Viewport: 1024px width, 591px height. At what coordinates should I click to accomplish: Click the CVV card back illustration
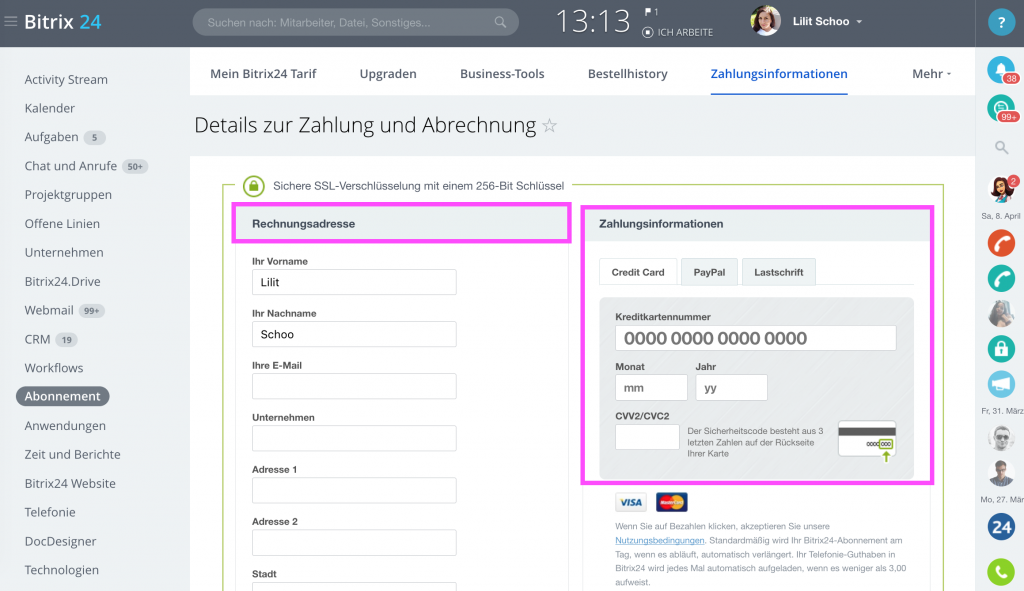[867, 441]
